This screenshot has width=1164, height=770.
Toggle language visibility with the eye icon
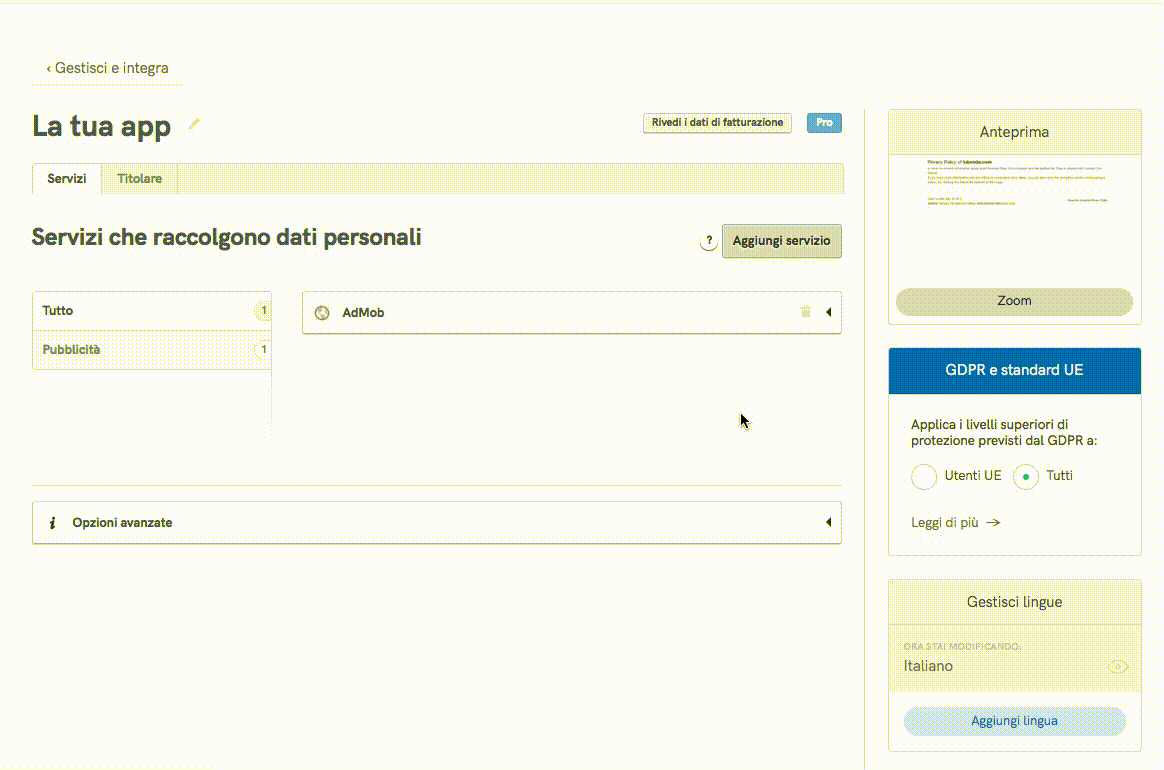[1119, 665]
